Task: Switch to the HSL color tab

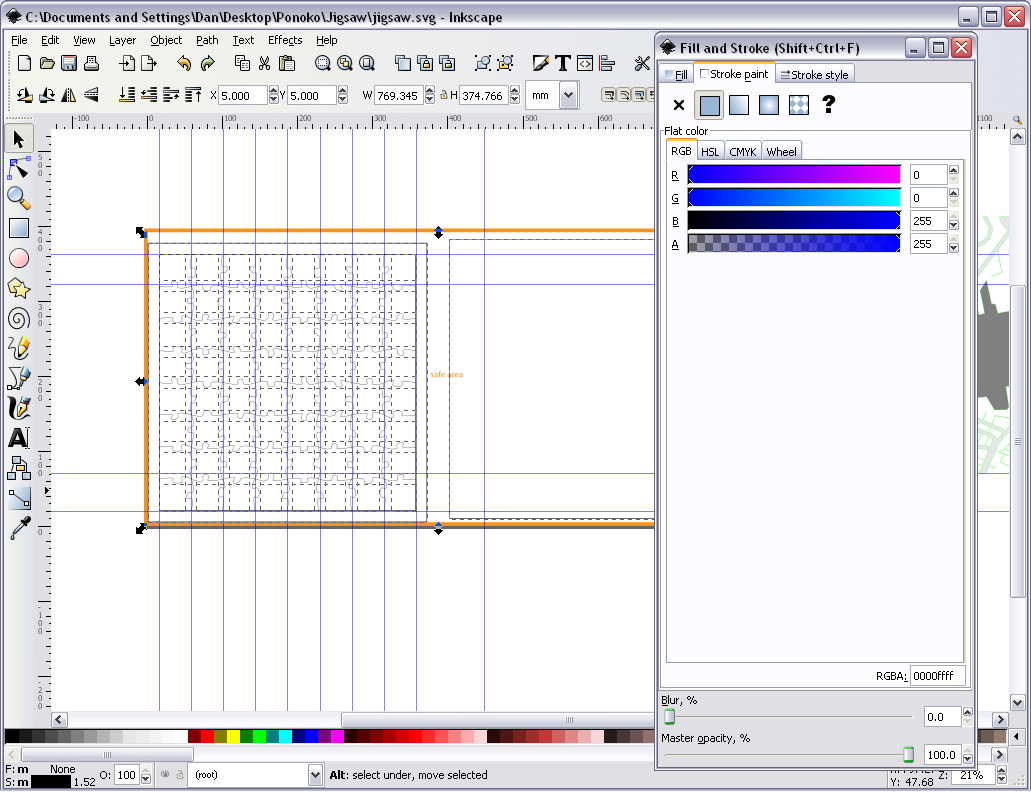Action: tap(710, 151)
